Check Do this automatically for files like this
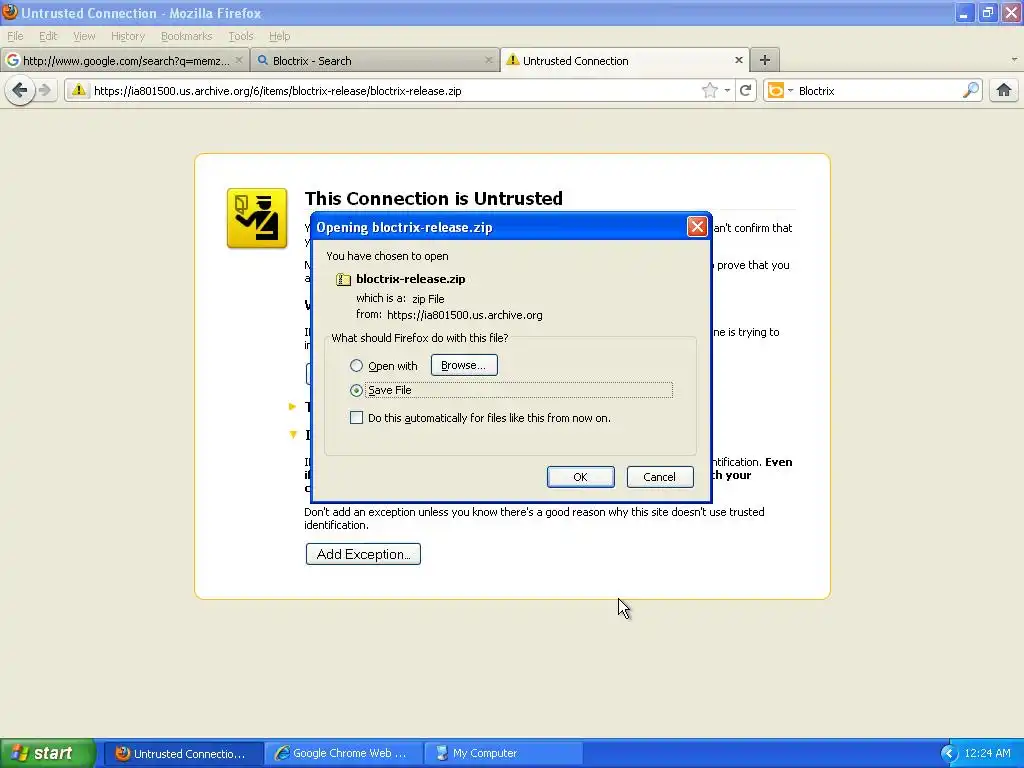This screenshot has height=768, width=1024. 356,418
